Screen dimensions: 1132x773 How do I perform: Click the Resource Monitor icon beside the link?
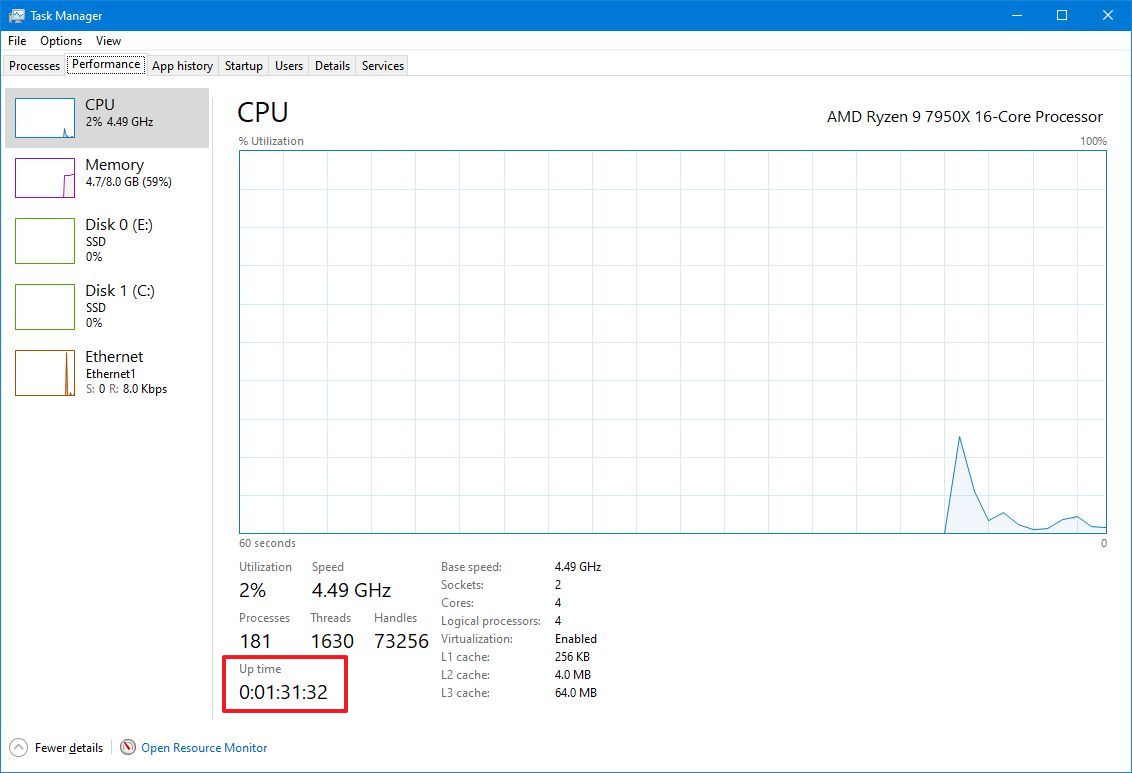pyautogui.click(x=127, y=747)
